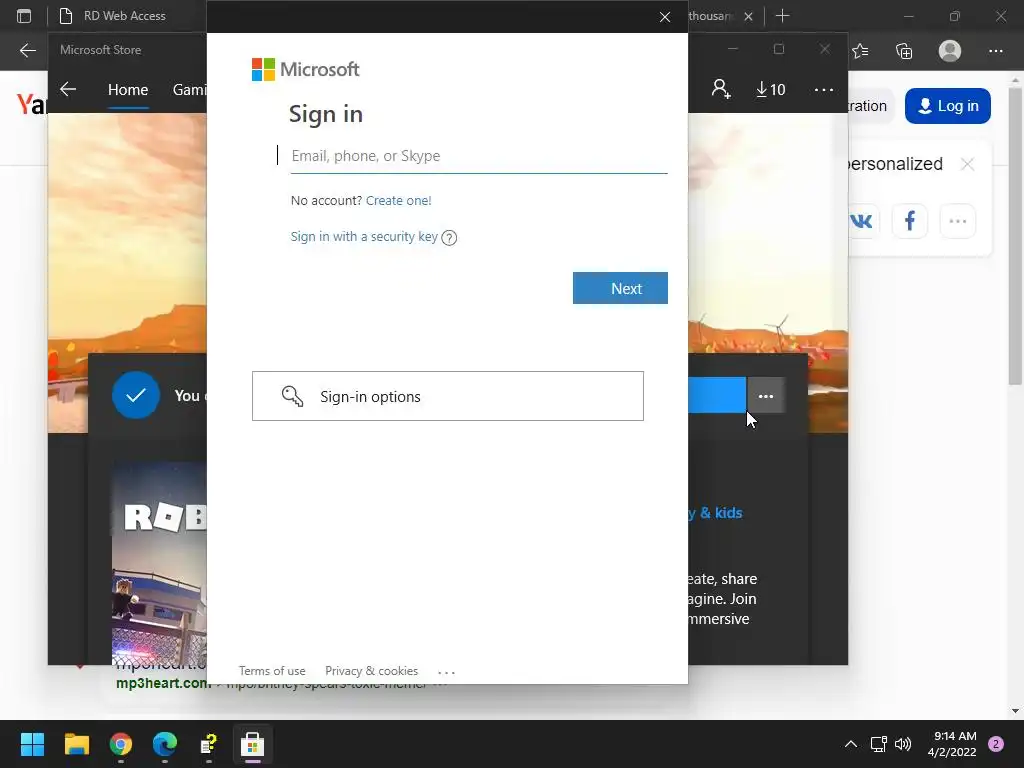Open a new Edge tab

782,16
